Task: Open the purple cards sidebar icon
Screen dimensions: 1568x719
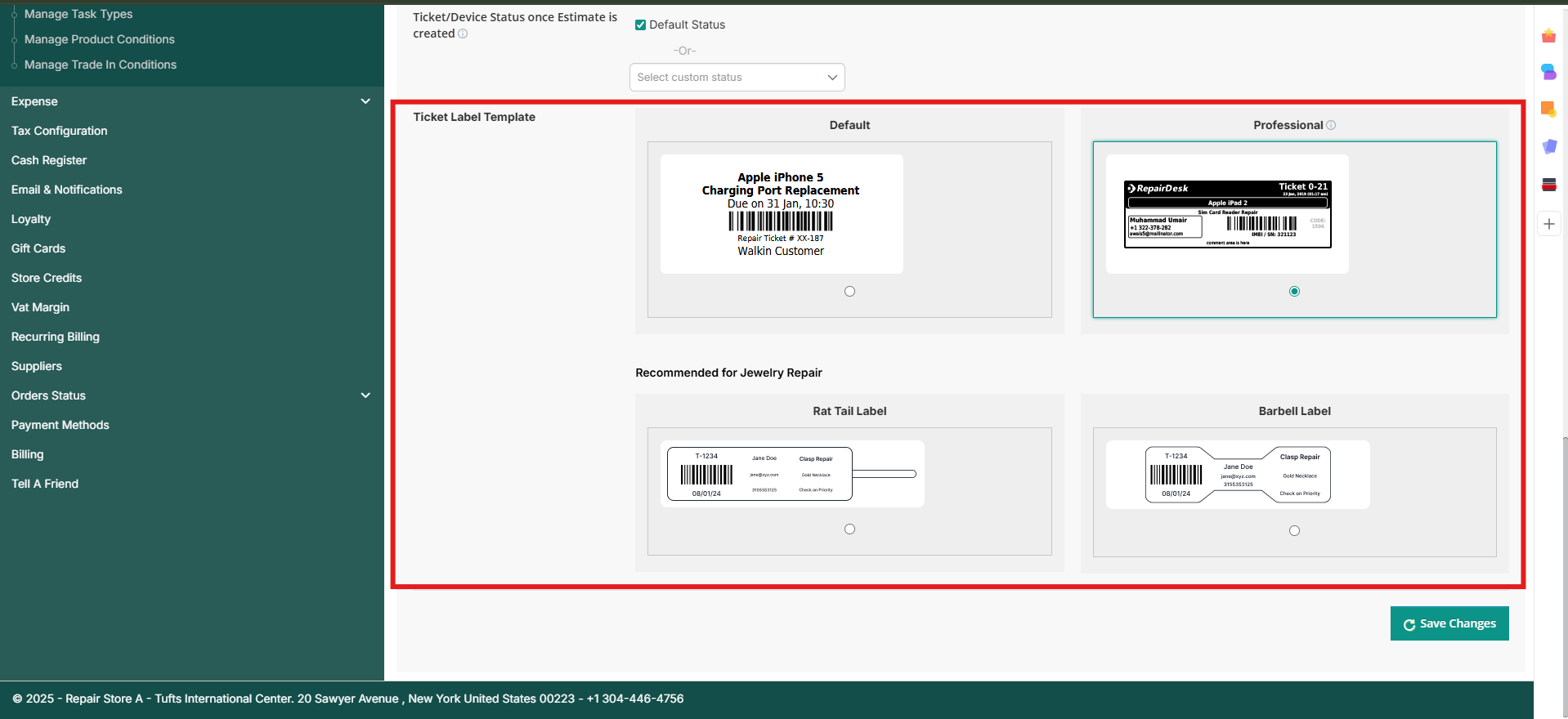Action: tap(1548, 146)
